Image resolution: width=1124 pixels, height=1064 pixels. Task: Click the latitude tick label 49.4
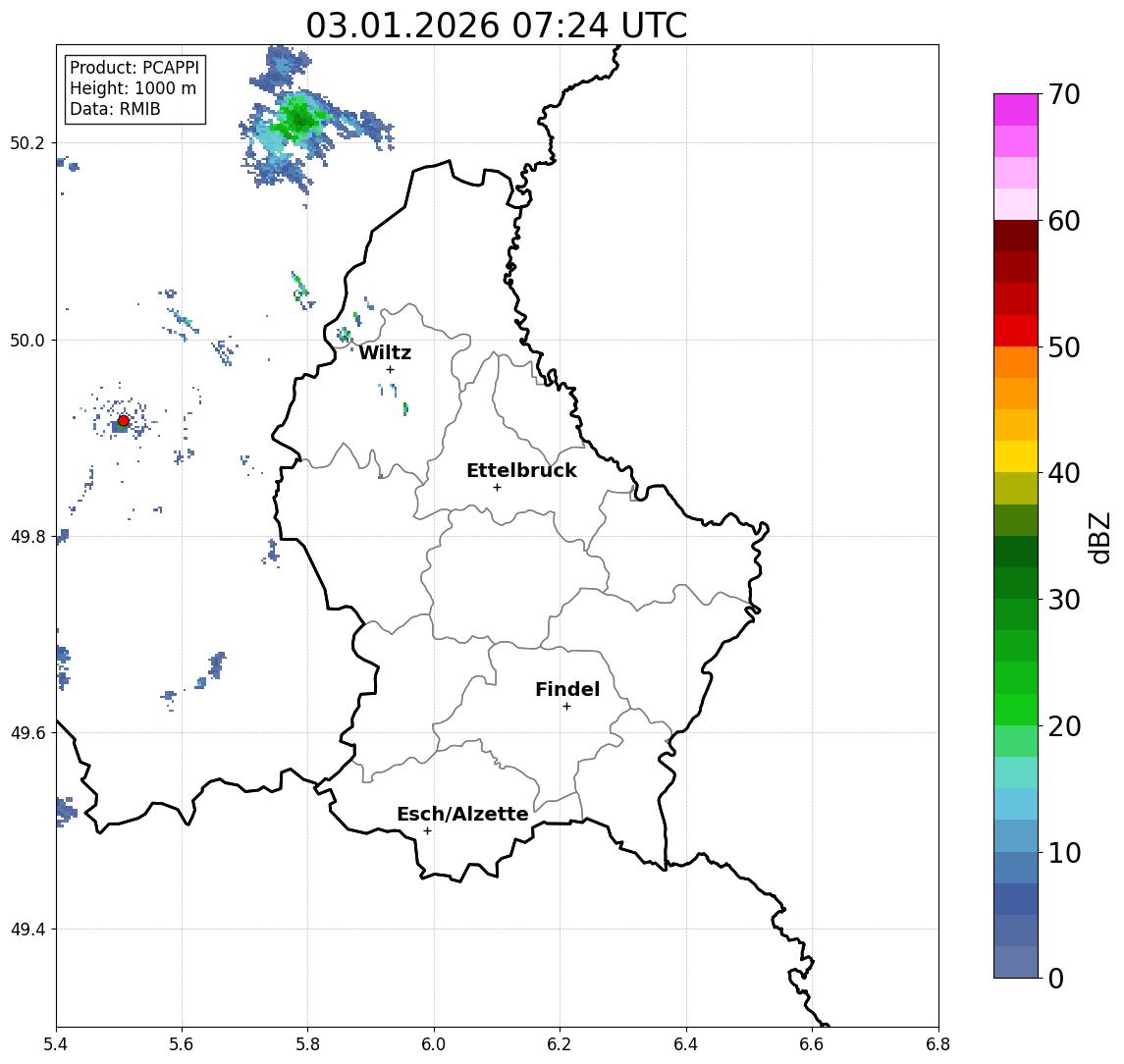coord(27,930)
